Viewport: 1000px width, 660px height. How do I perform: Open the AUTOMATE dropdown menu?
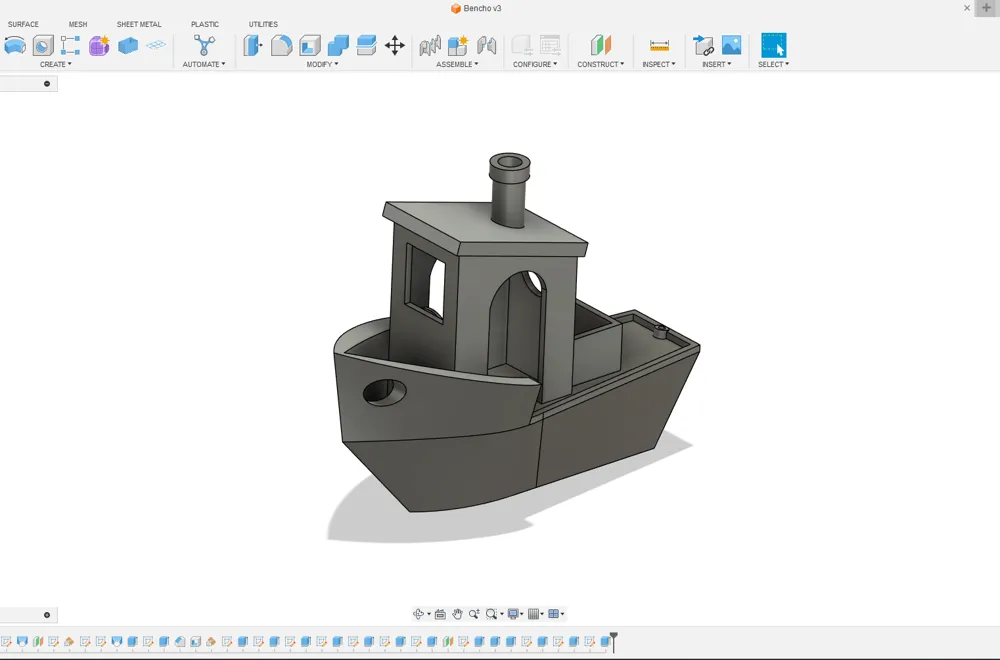pos(203,64)
